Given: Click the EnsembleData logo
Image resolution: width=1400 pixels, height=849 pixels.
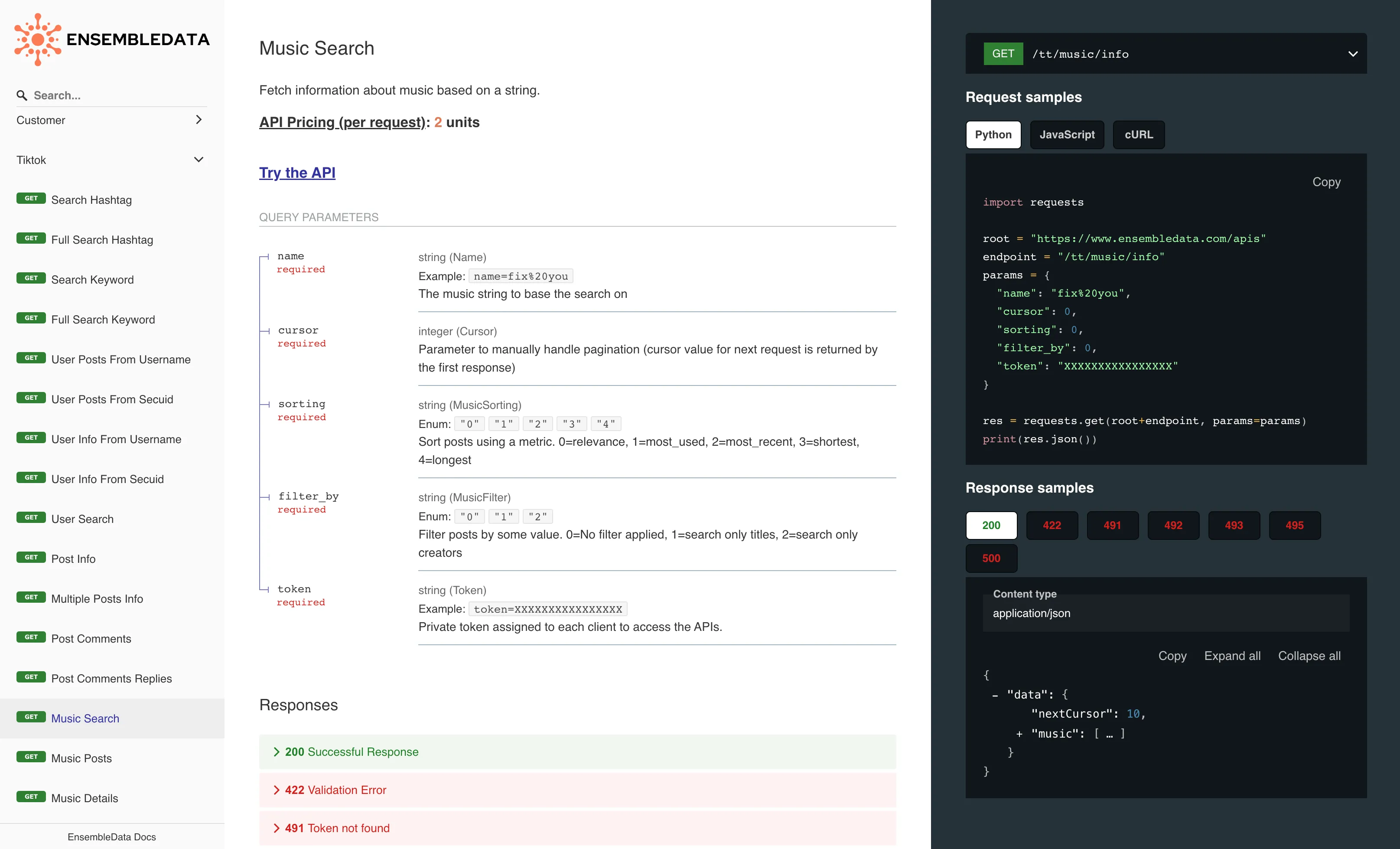Looking at the screenshot, I should tap(112, 39).
